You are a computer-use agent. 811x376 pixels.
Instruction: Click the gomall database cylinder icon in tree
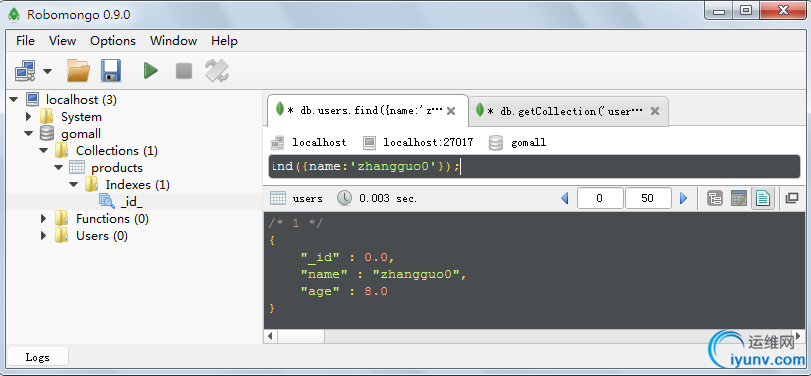coord(47,133)
